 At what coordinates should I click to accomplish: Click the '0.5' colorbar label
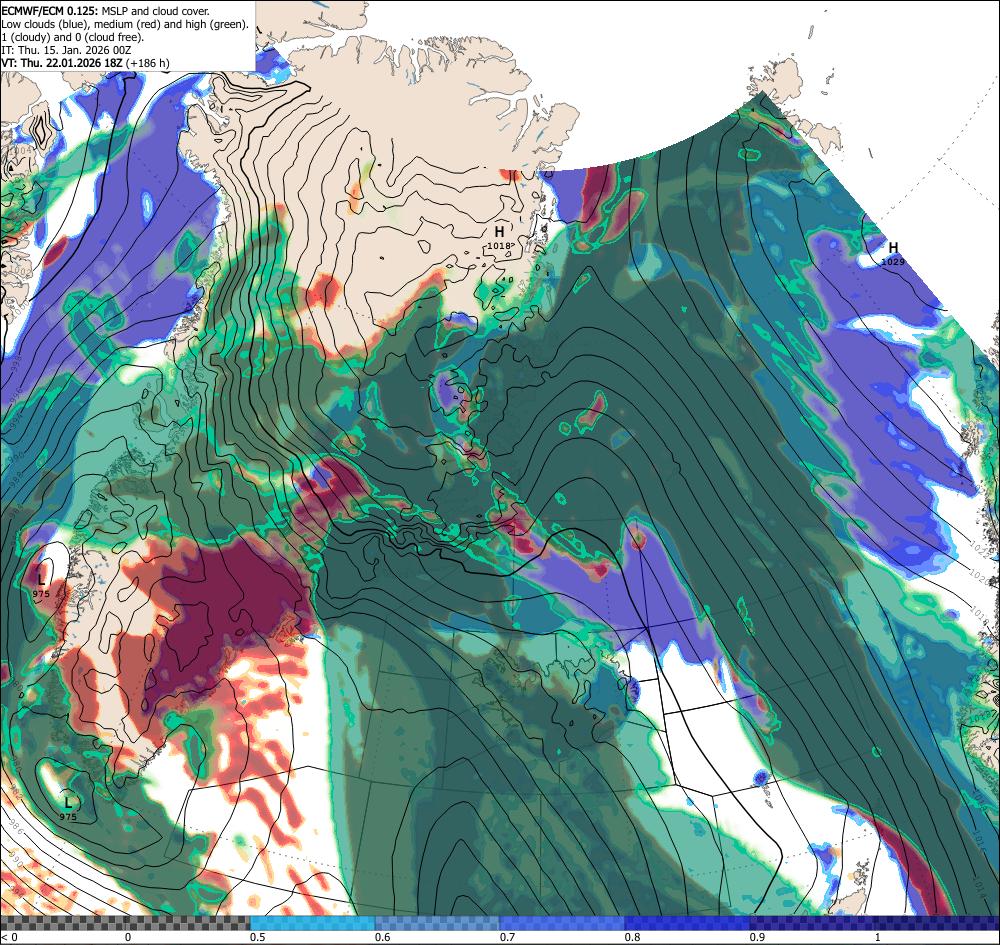click(258, 937)
